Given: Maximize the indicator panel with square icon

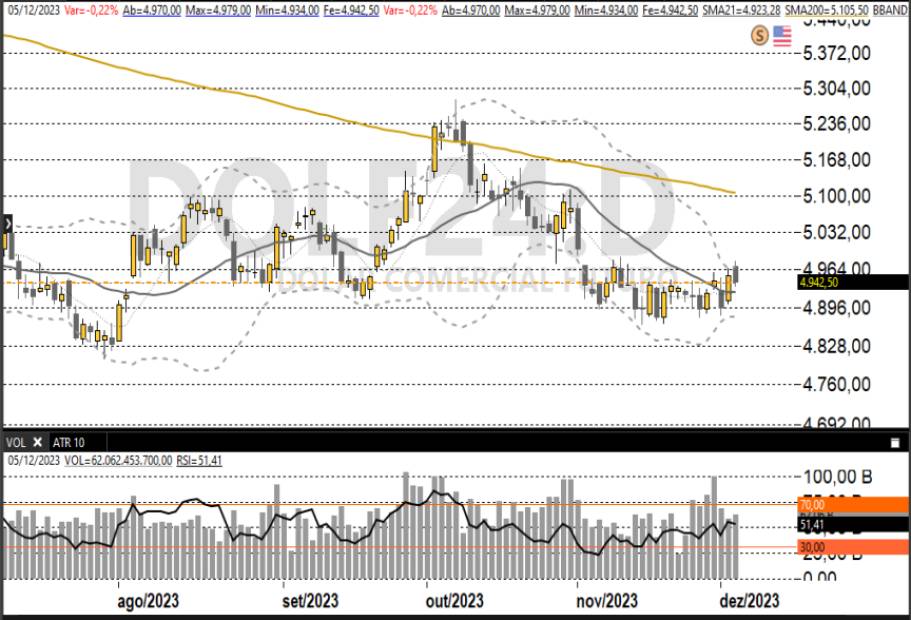Looking at the screenshot, I should click(894, 441).
